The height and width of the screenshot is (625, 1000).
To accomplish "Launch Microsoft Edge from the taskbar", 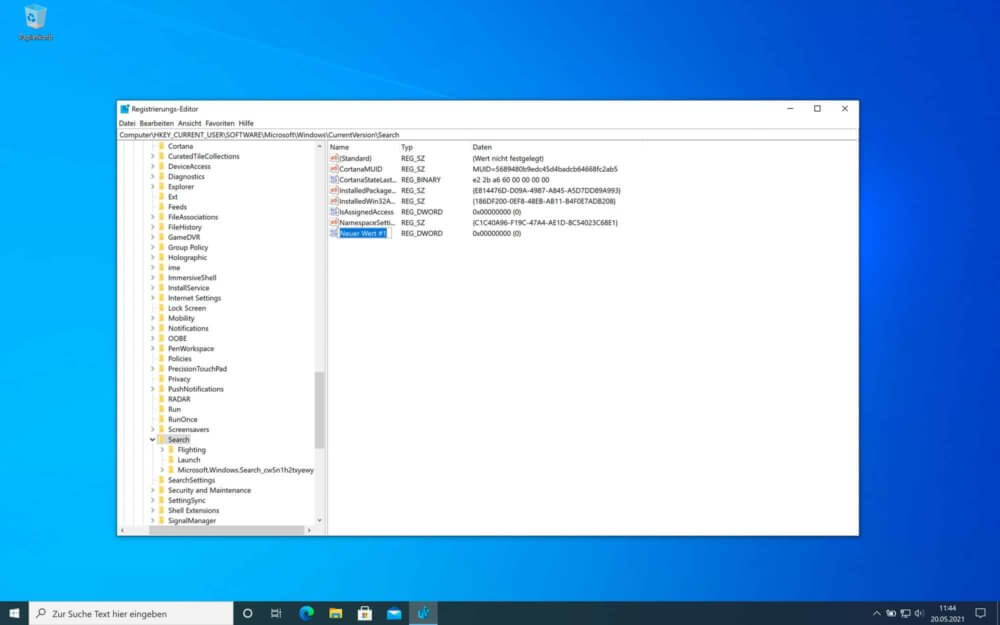I will coord(306,613).
